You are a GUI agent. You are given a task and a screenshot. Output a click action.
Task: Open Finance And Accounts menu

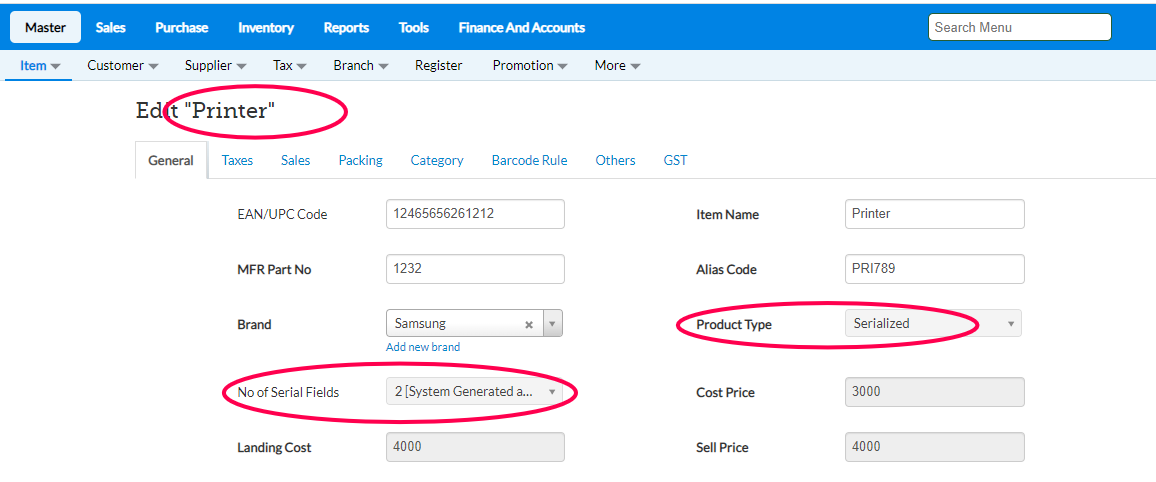point(522,27)
